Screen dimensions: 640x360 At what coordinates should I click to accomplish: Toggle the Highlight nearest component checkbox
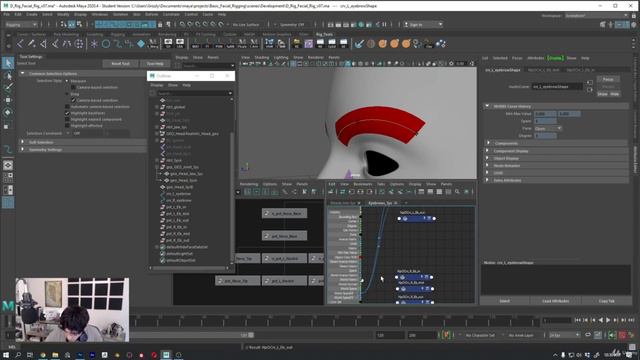coord(67,120)
